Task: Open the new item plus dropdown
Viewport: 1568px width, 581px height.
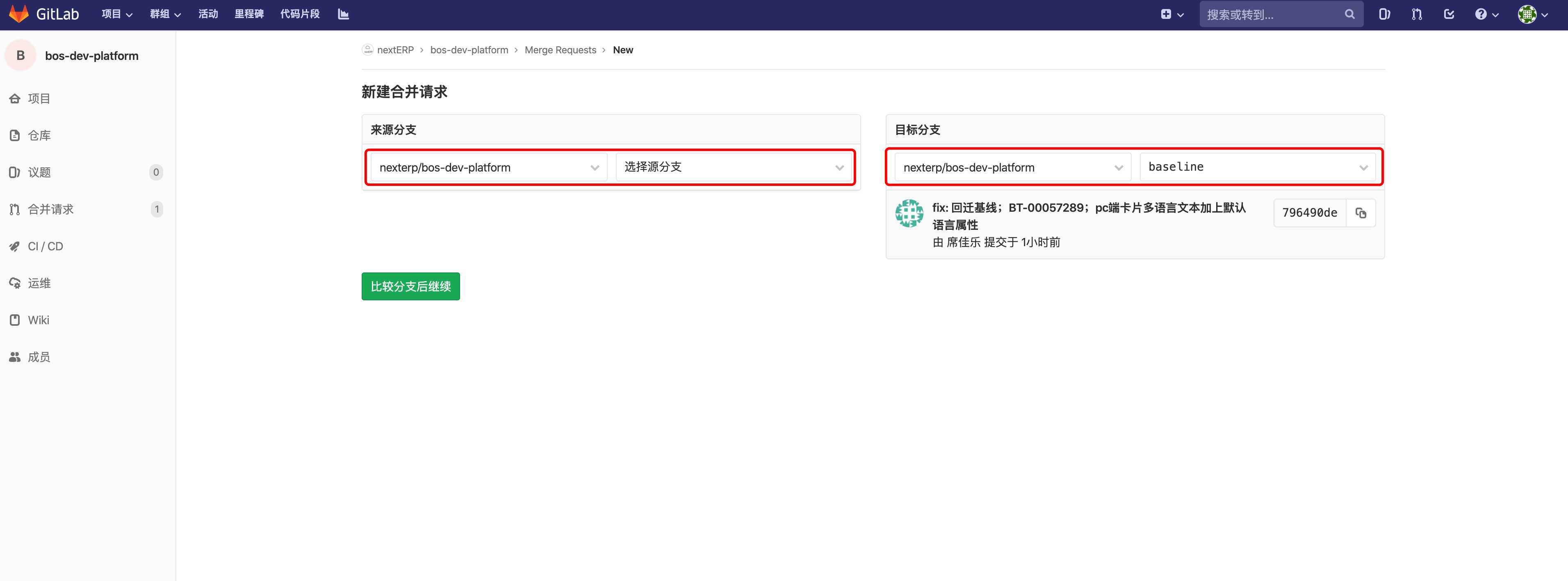Action: click(1172, 14)
